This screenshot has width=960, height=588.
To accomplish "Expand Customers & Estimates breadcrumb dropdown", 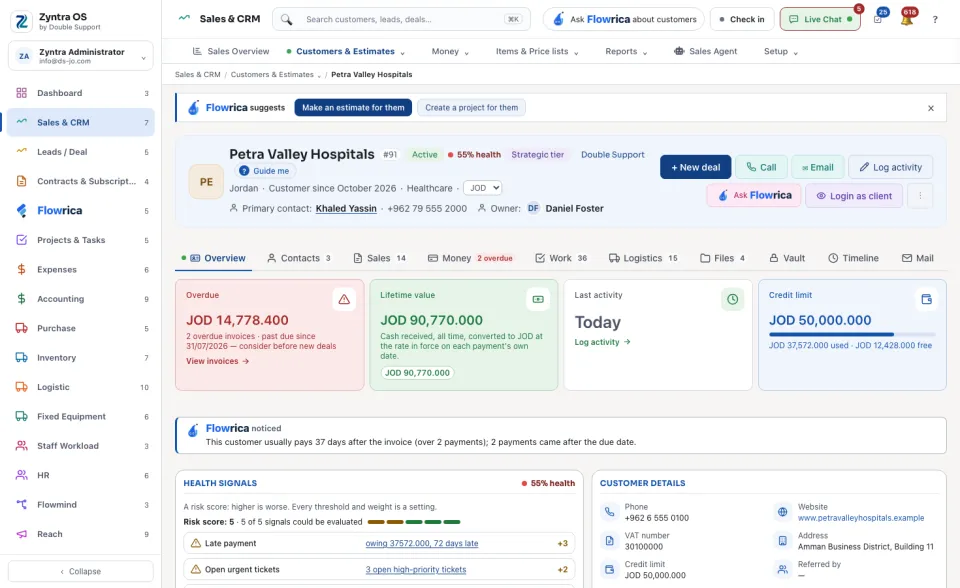I will (319, 75).
